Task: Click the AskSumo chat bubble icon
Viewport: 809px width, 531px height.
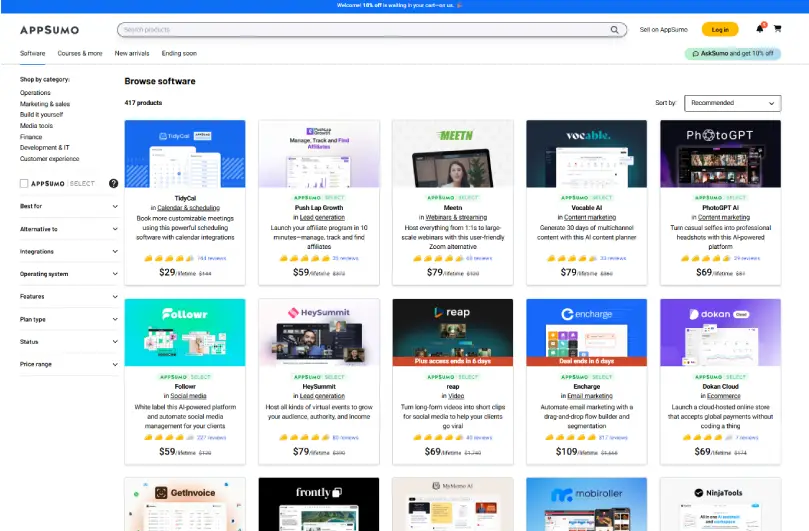Action: point(695,54)
